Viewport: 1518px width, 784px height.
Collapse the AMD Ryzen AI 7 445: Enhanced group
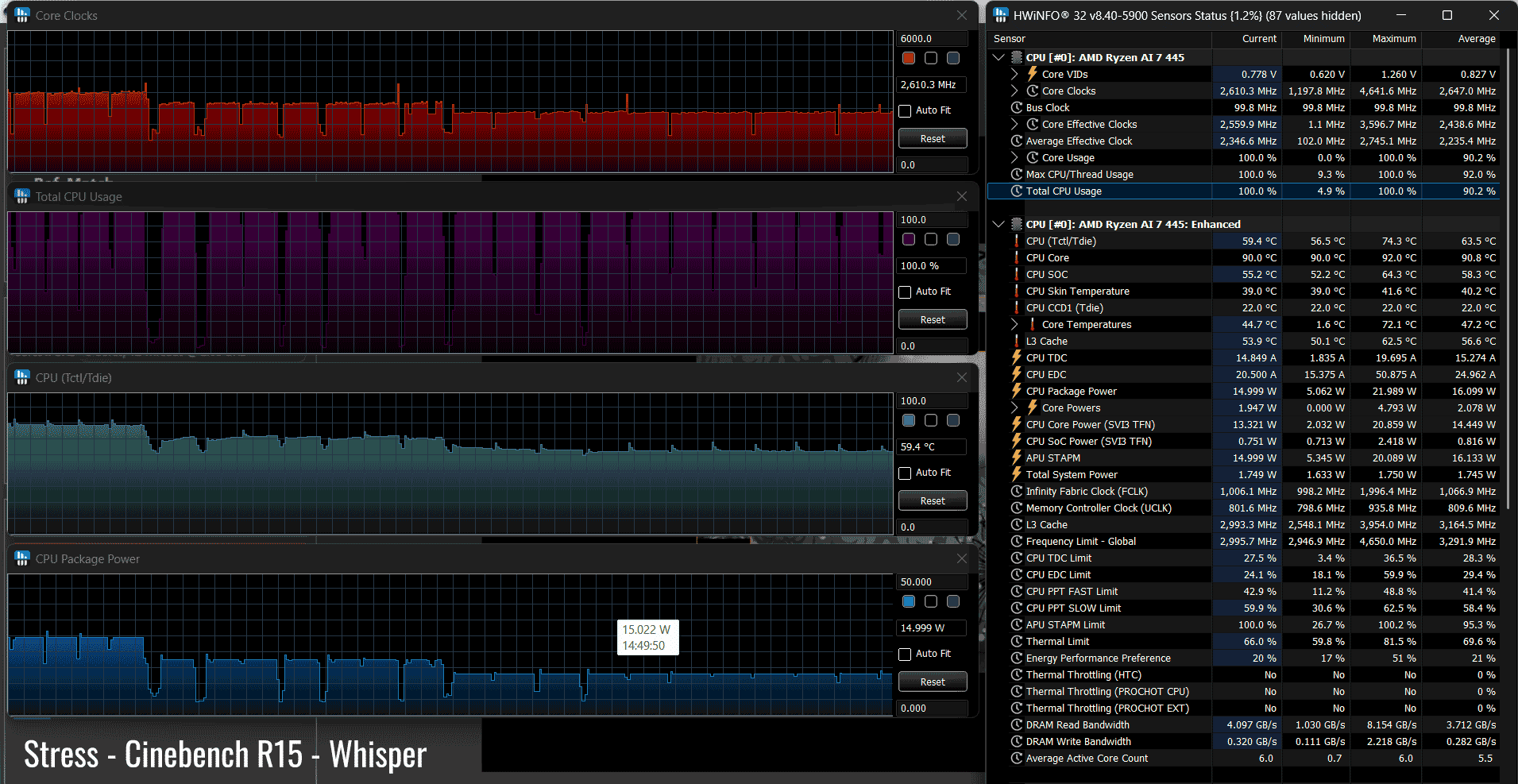point(998,224)
